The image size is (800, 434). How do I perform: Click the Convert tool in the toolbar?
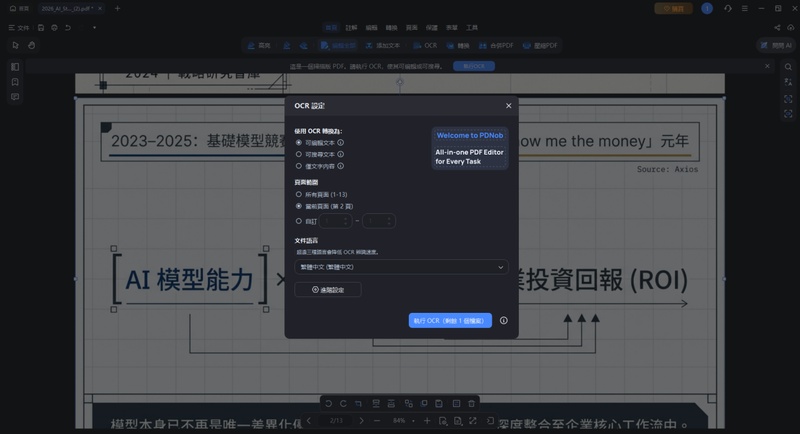coord(458,45)
